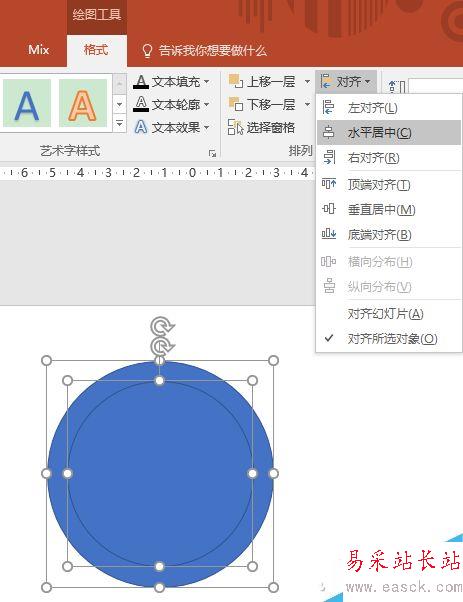The height and width of the screenshot is (602, 463).
Task: Click the shape height icon beside size field
Action: pos(397,87)
